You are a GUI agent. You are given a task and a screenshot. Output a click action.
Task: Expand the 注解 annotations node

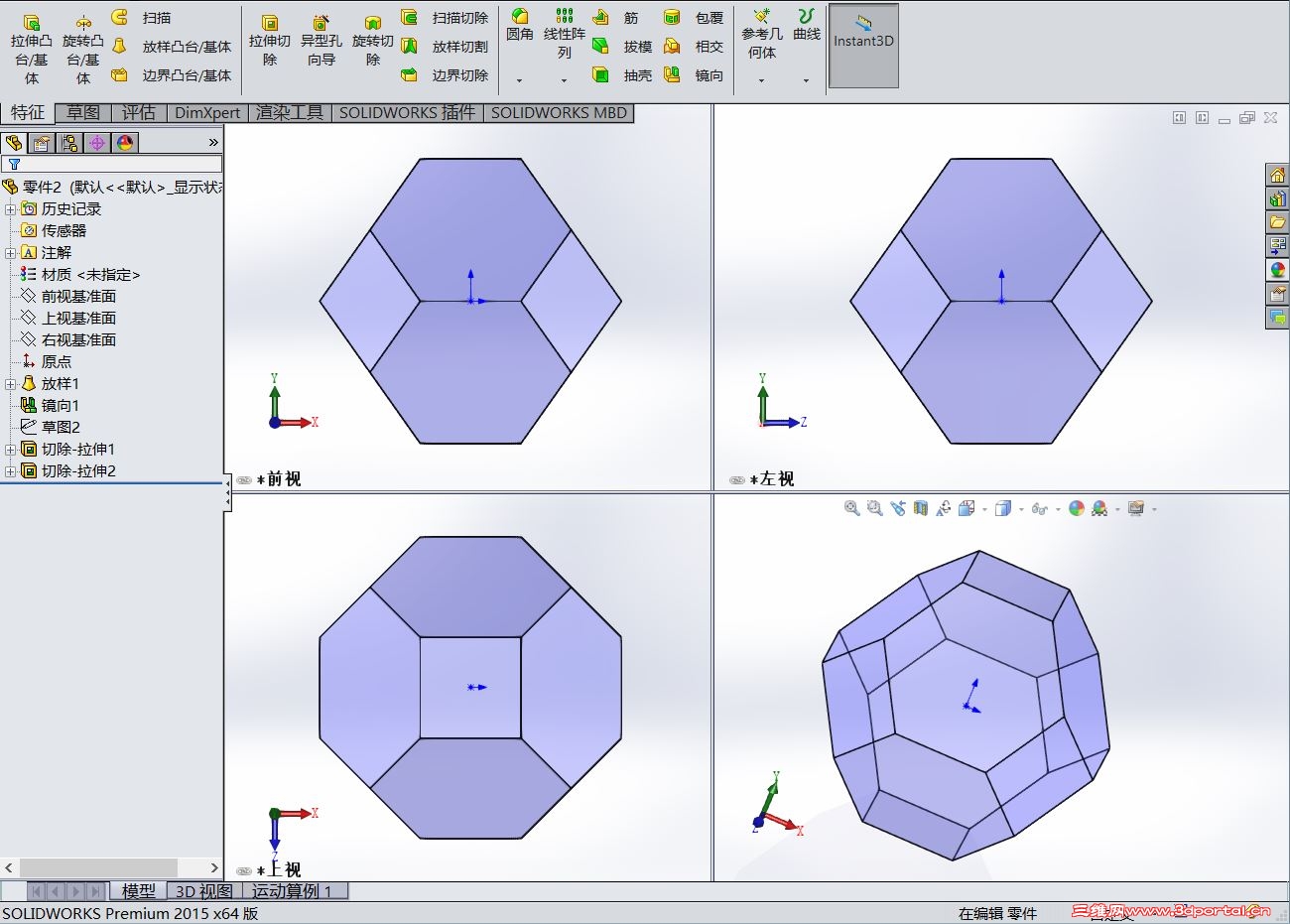click(x=10, y=253)
